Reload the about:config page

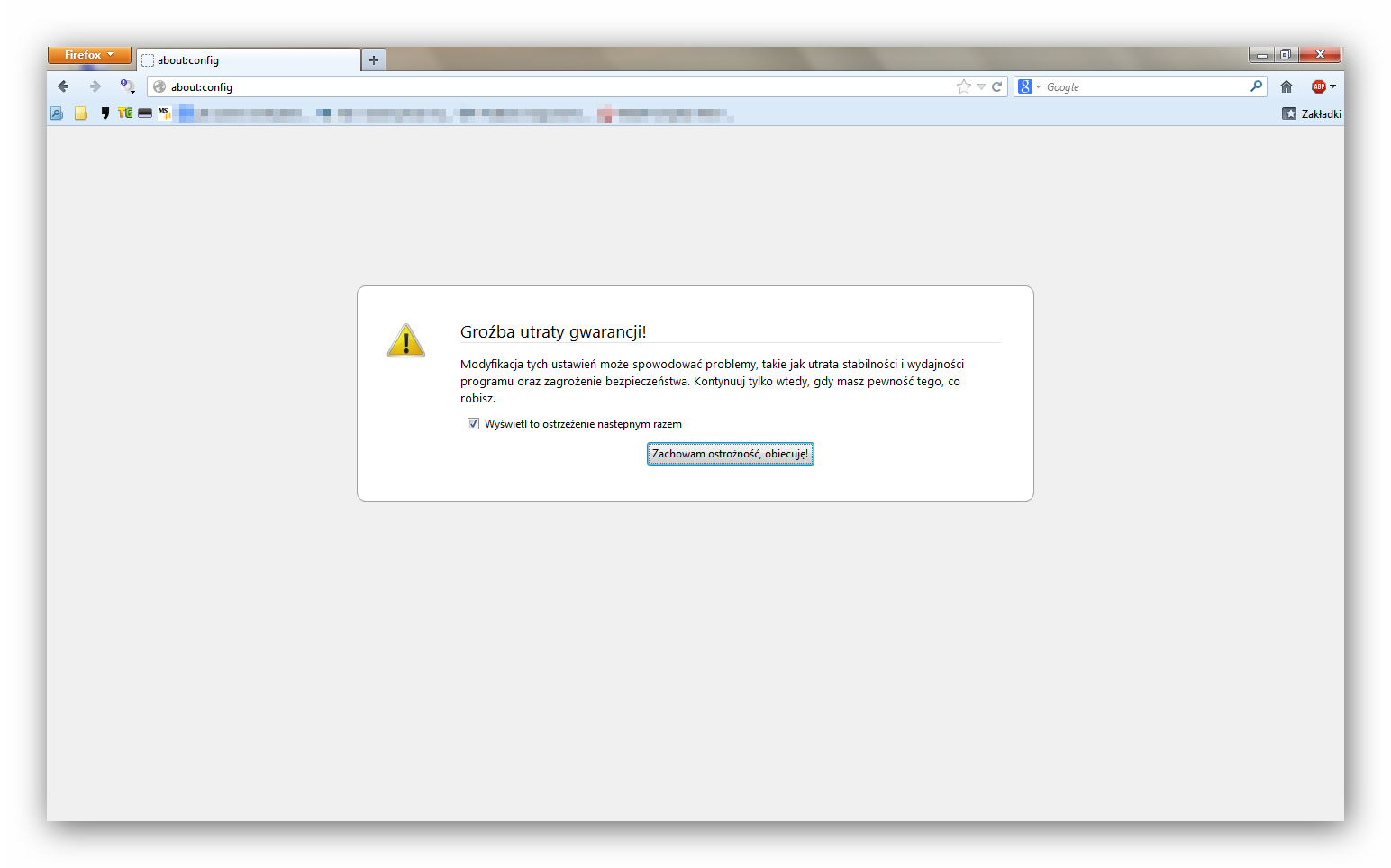pyautogui.click(x=997, y=86)
